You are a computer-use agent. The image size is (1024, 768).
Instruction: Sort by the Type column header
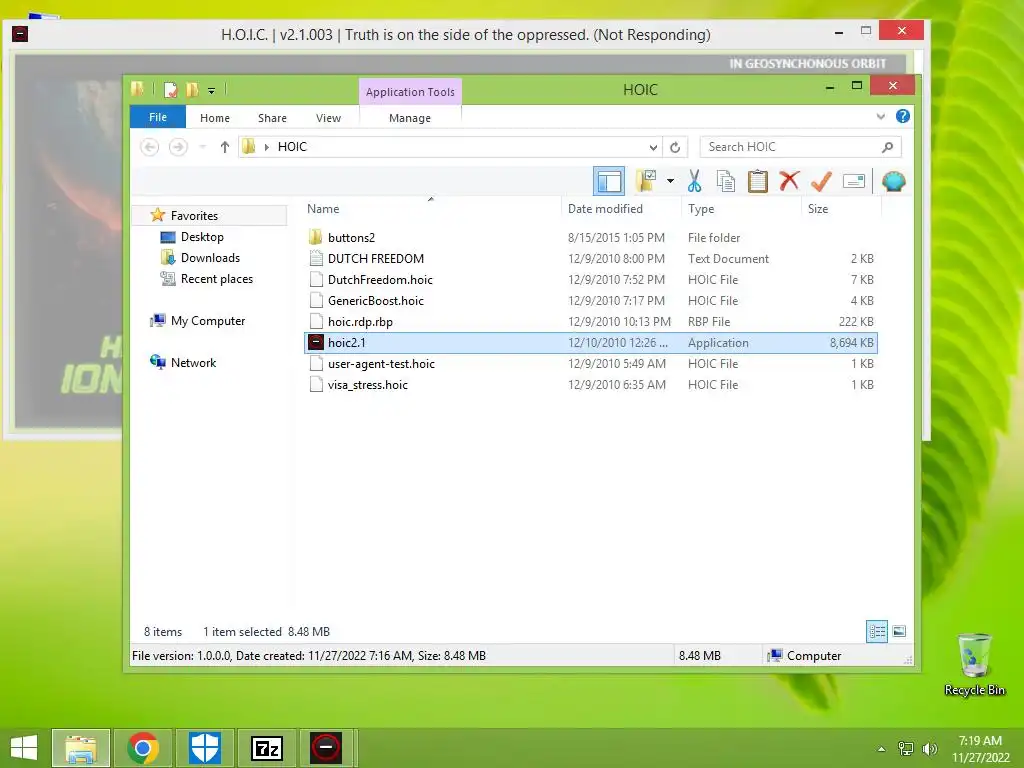pos(741,209)
